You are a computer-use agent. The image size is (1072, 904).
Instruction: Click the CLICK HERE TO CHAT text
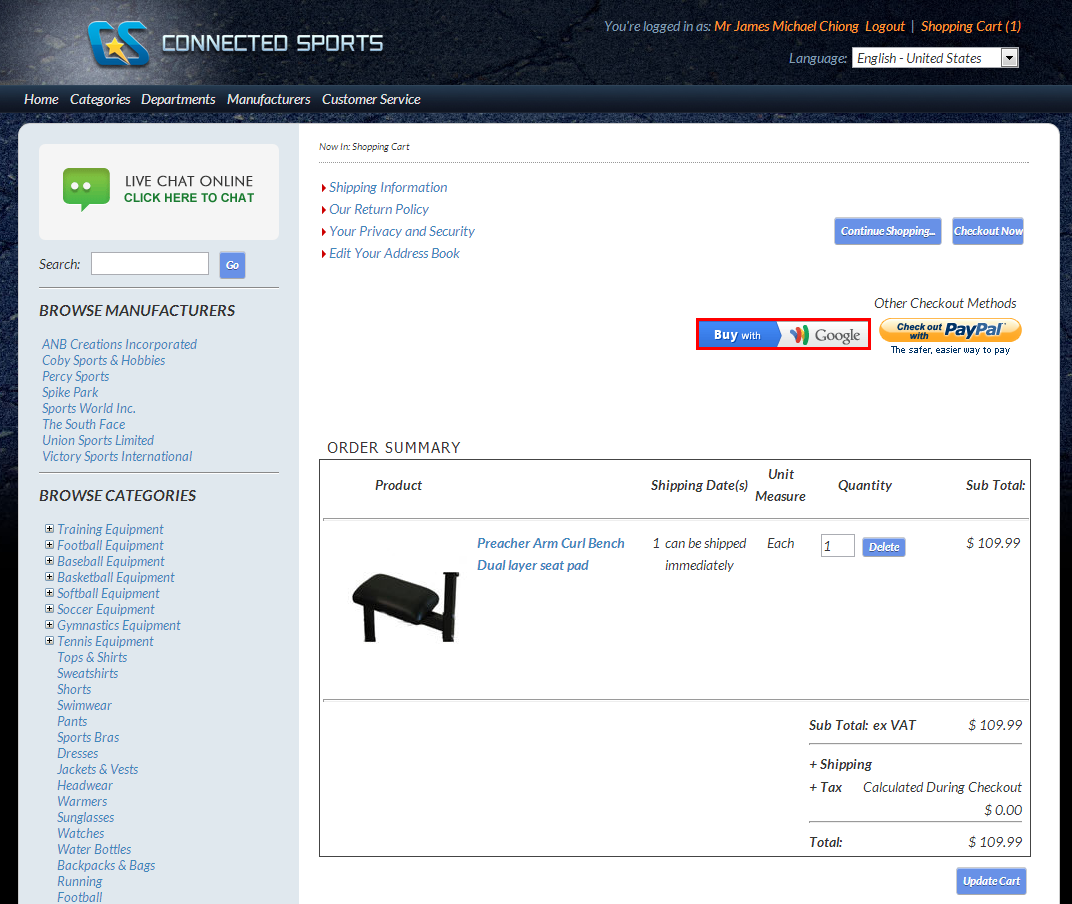point(189,198)
